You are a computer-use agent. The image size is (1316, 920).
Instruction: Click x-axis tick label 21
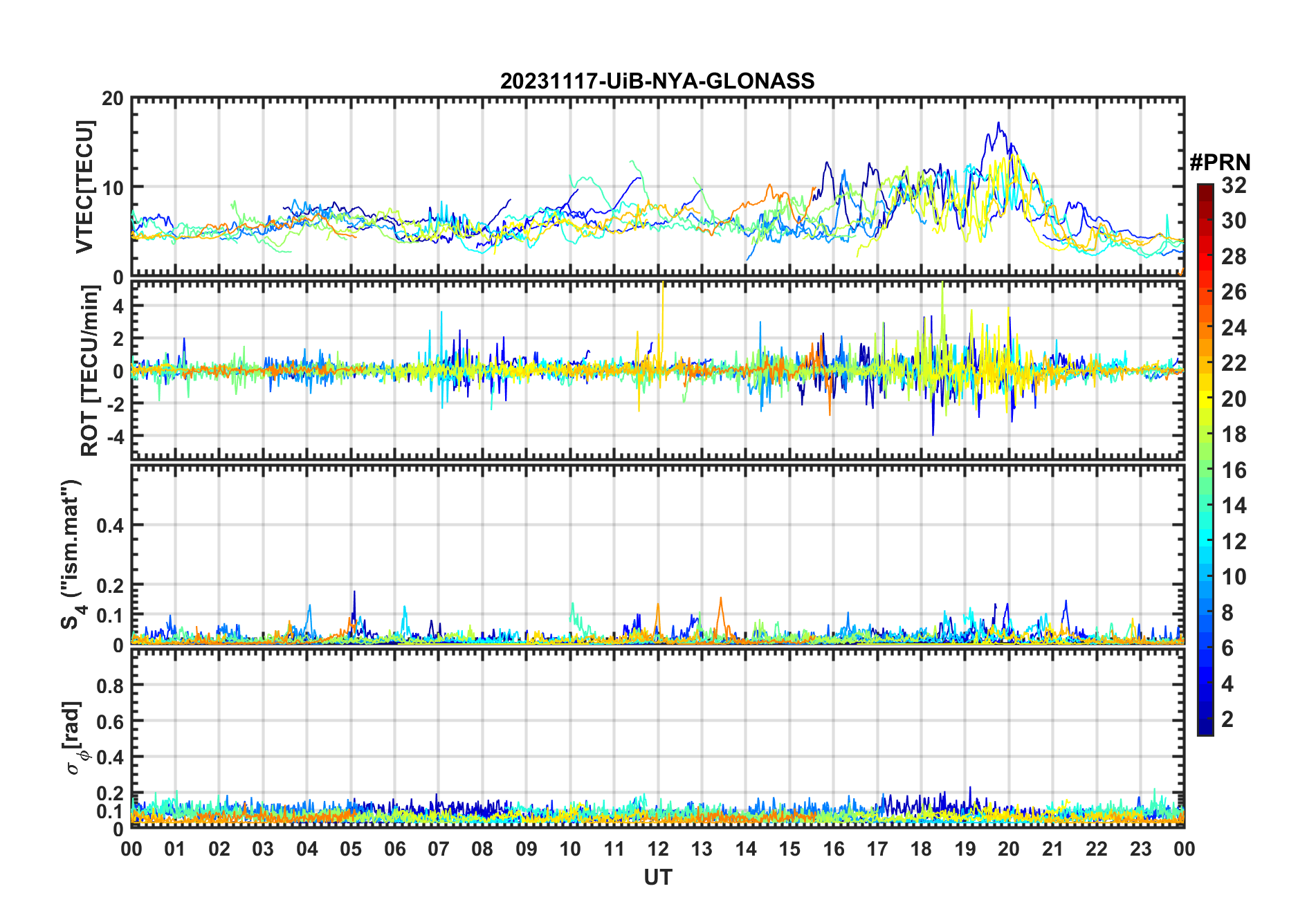click(x=1053, y=849)
